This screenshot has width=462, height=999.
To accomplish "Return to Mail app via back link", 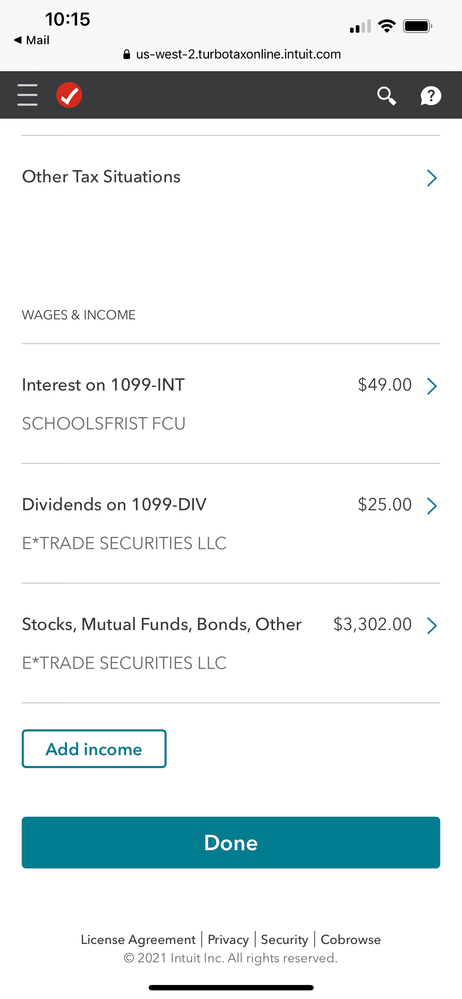I will (31, 40).
